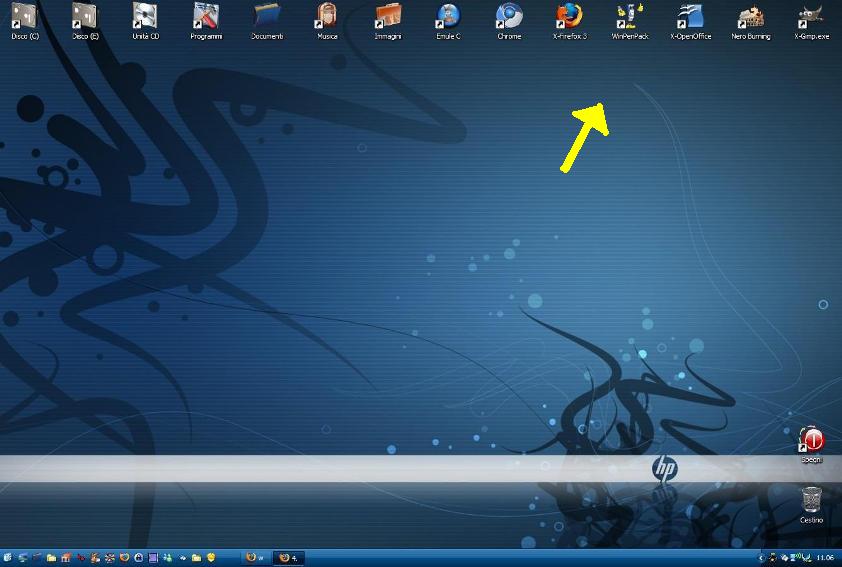Open the Musica shortcut icon
This screenshot has height=567, width=842.
(327, 17)
